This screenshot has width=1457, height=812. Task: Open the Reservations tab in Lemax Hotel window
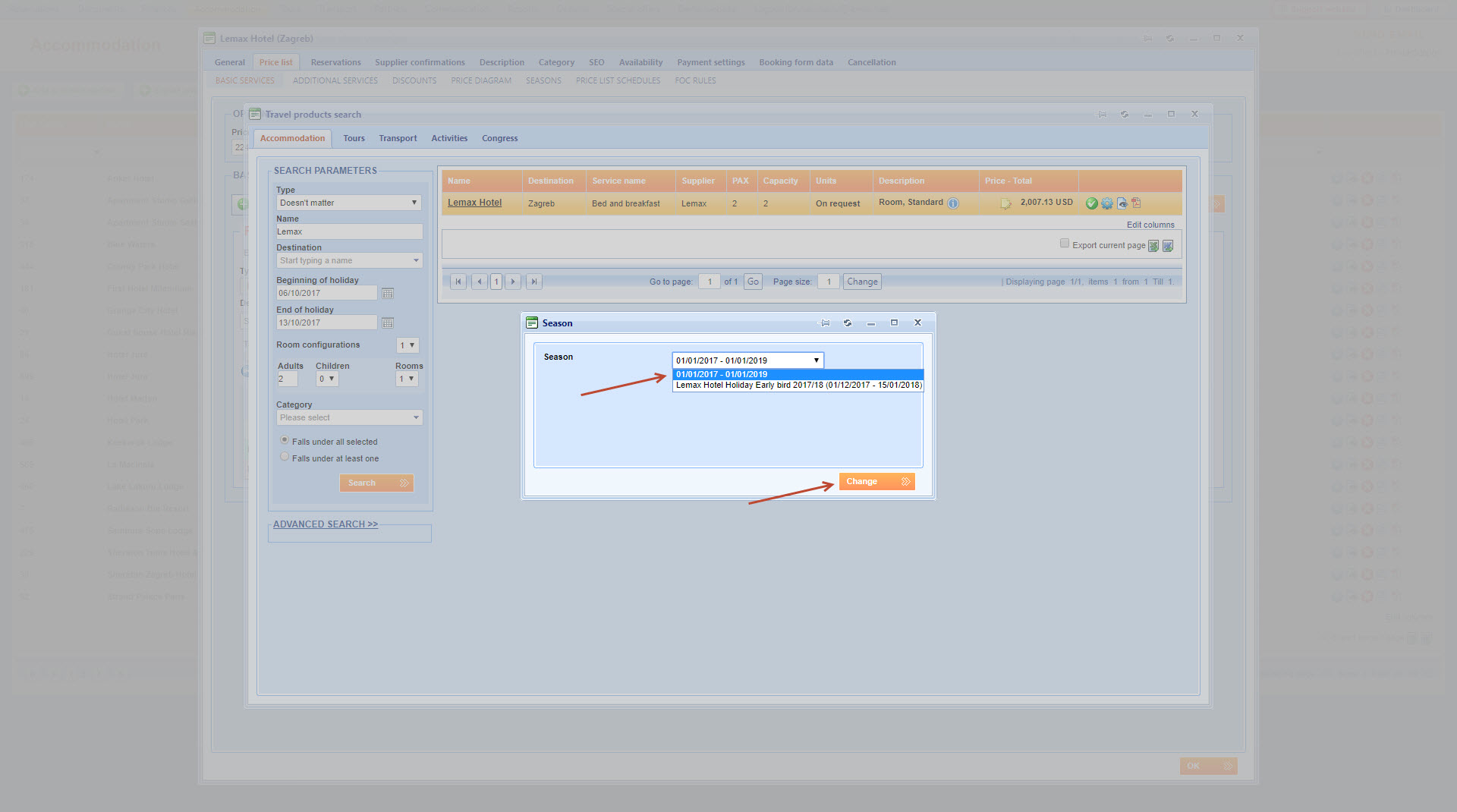(x=335, y=62)
